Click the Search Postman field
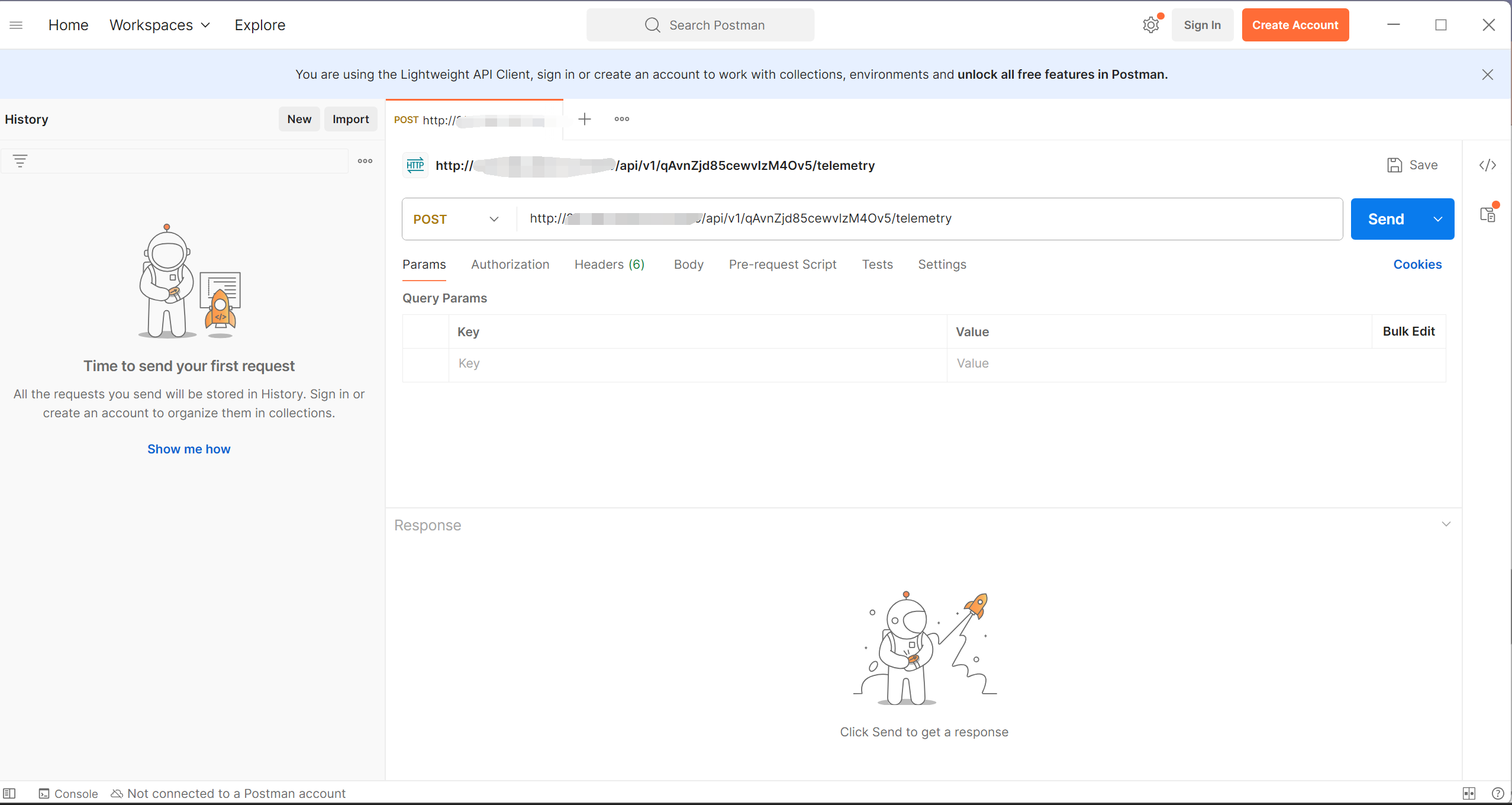The height and width of the screenshot is (805, 1512). [700, 25]
